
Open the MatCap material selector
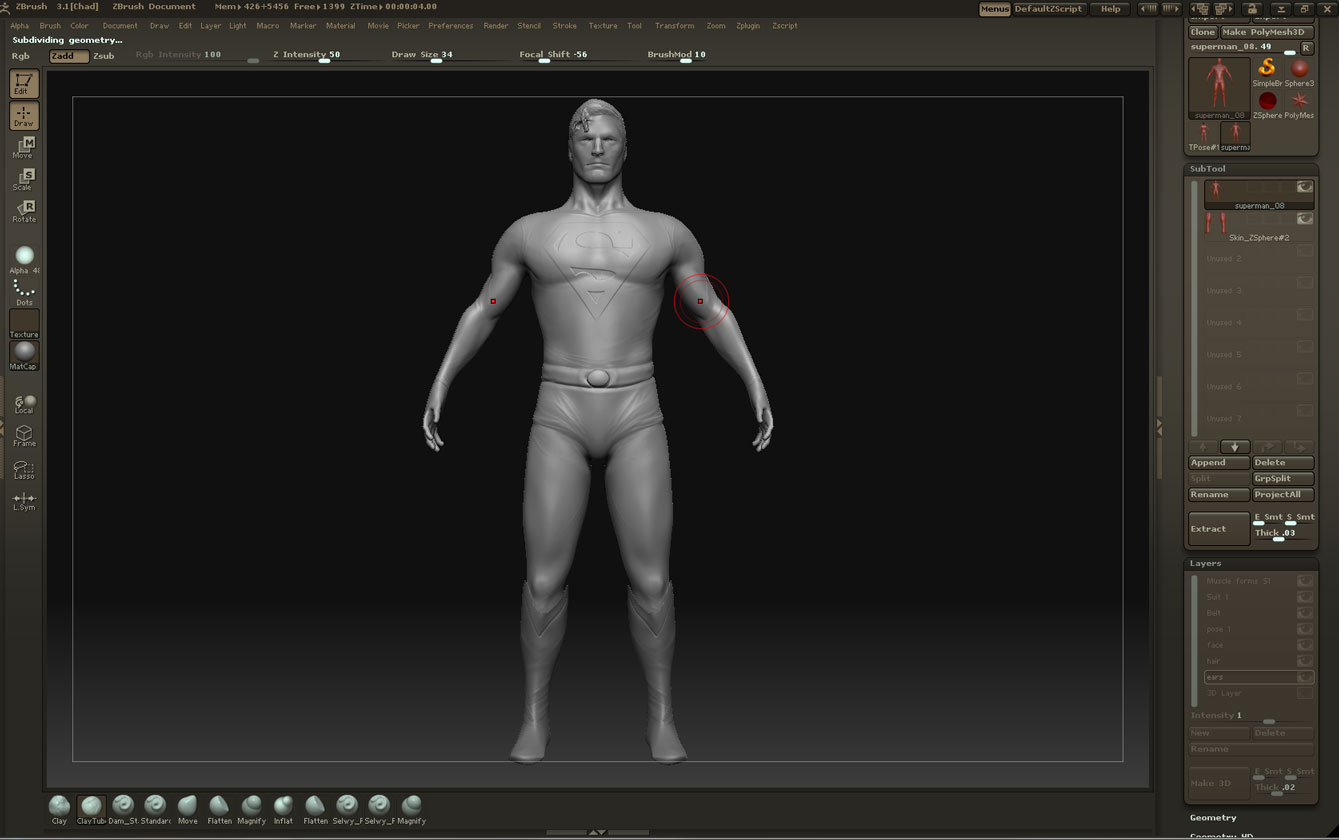(24, 355)
